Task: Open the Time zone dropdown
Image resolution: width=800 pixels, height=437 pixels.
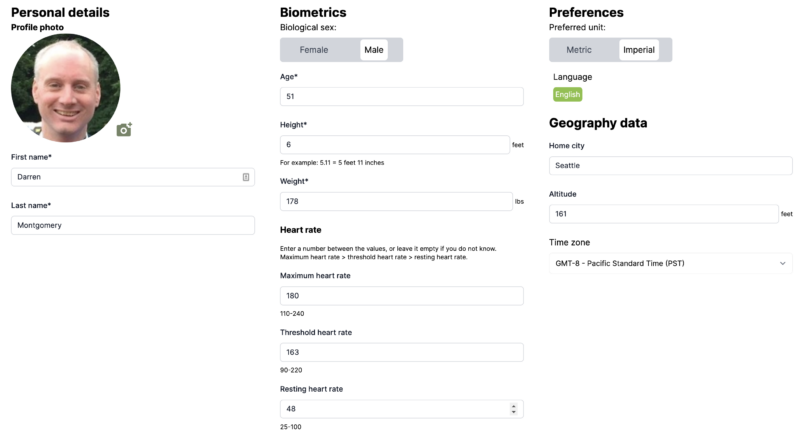Action: click(x=670, y=264)
